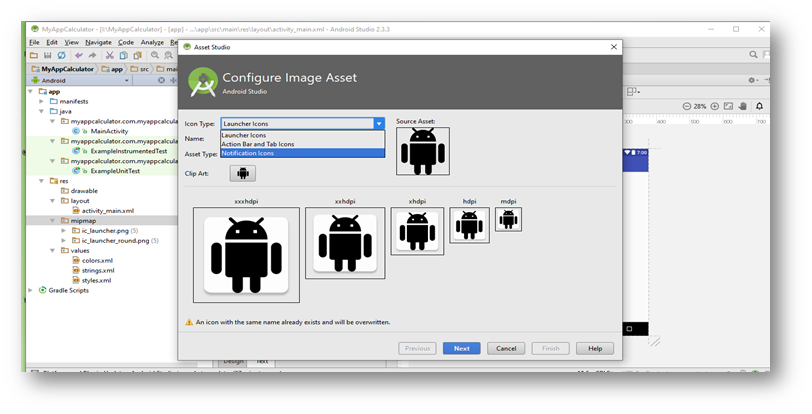This screenshot has height=414, width=812.
Task: Click the Search Everywhere magnifier
Action: pyautogui.click(x=753, y=54)
